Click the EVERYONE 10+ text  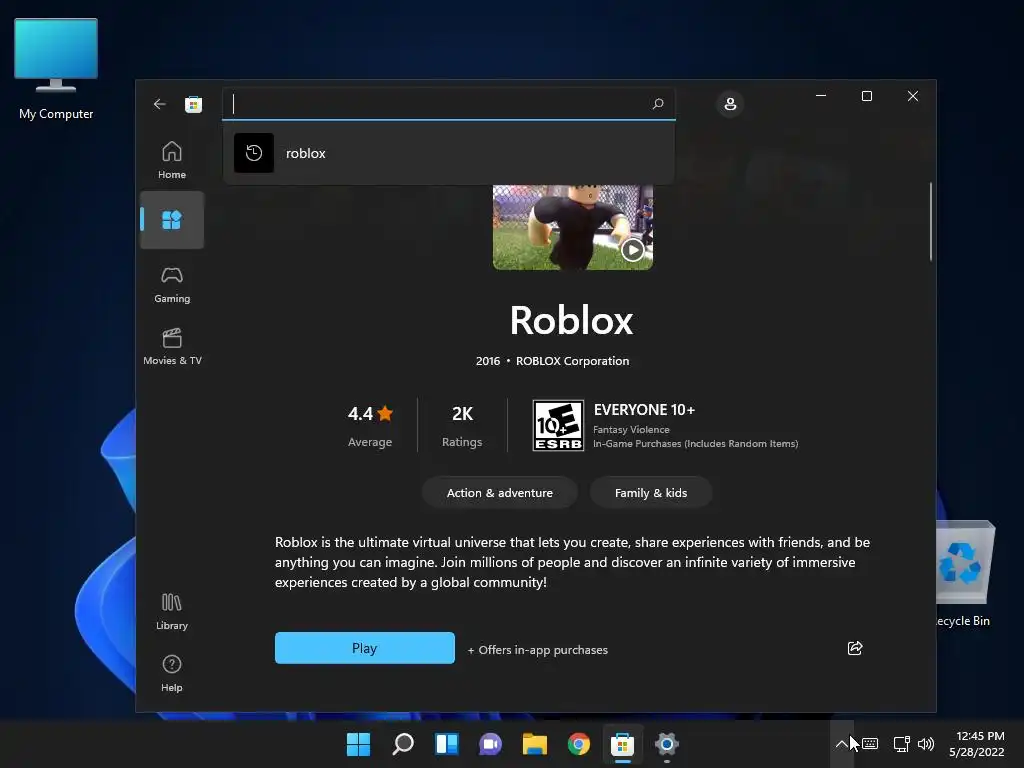[x=644, y=409]
